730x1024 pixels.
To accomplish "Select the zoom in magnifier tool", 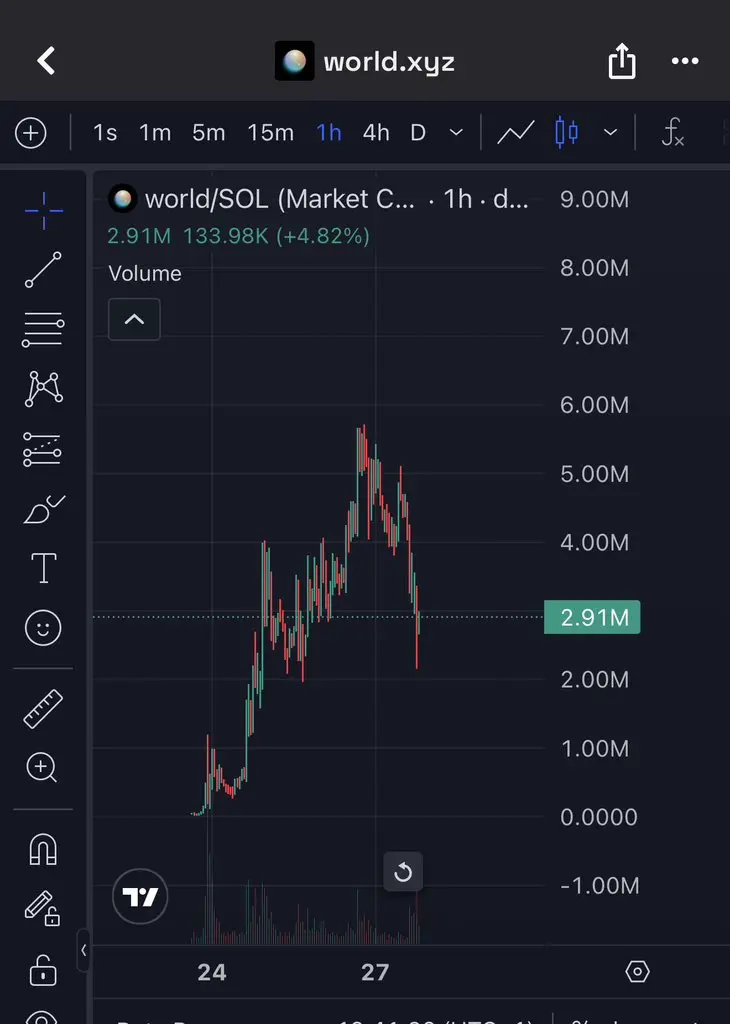I will coord(42,767).
